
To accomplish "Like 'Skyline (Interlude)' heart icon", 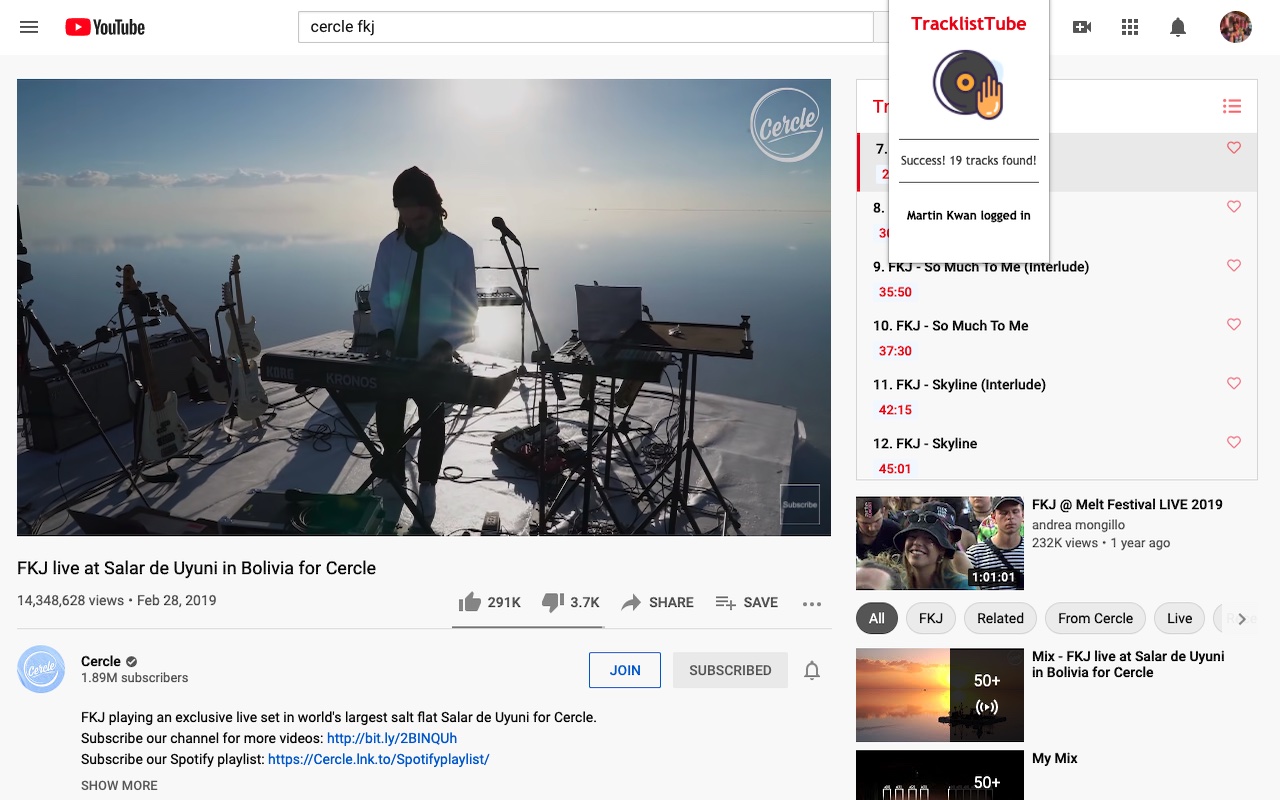I will point(1234,384).
